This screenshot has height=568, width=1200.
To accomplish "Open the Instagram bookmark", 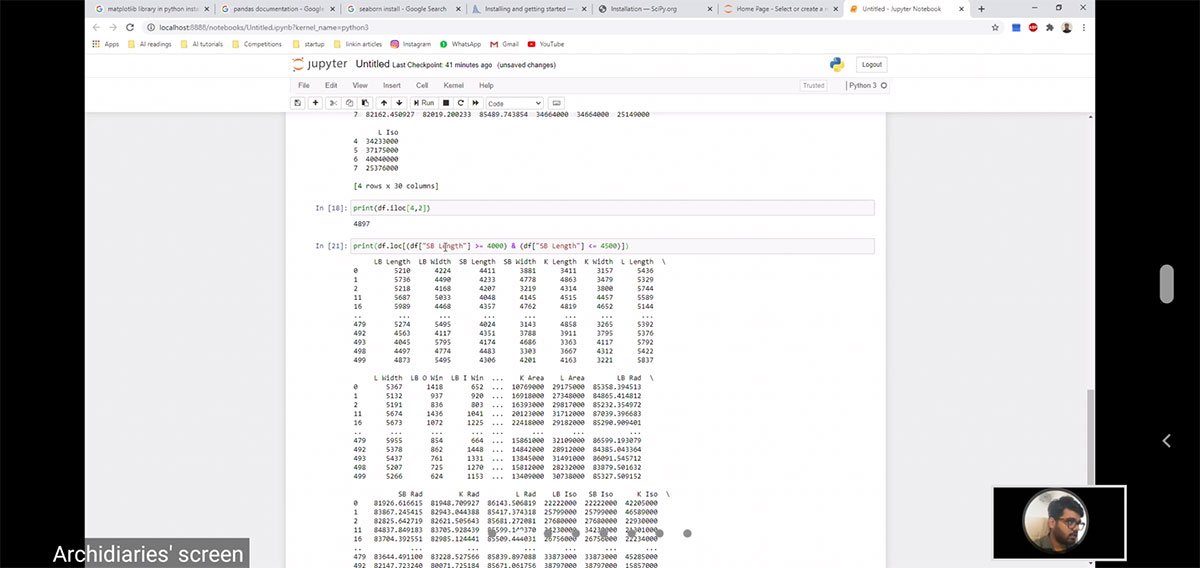I will [411, 44].
